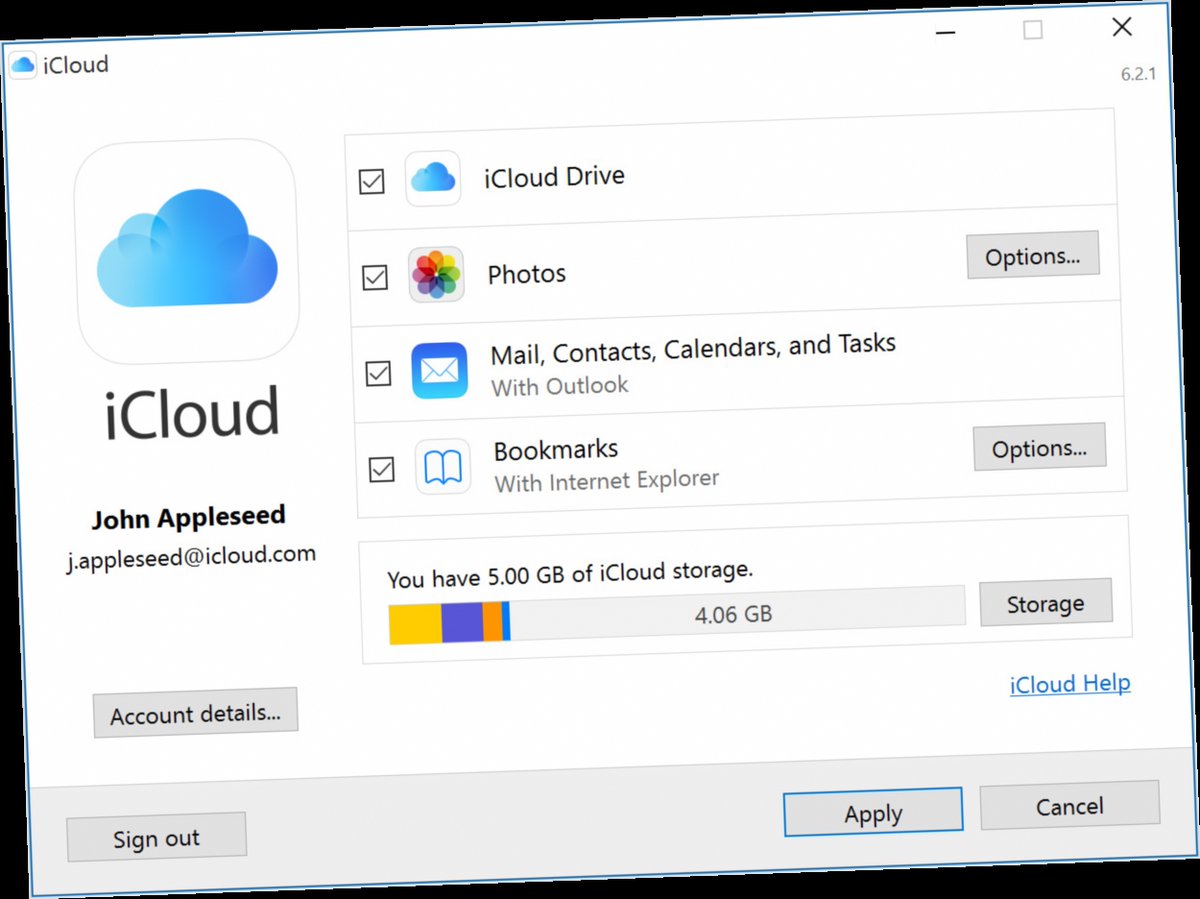Click the Bookmarks book icon
This screenshot has width=1200, height=899.
443,466
